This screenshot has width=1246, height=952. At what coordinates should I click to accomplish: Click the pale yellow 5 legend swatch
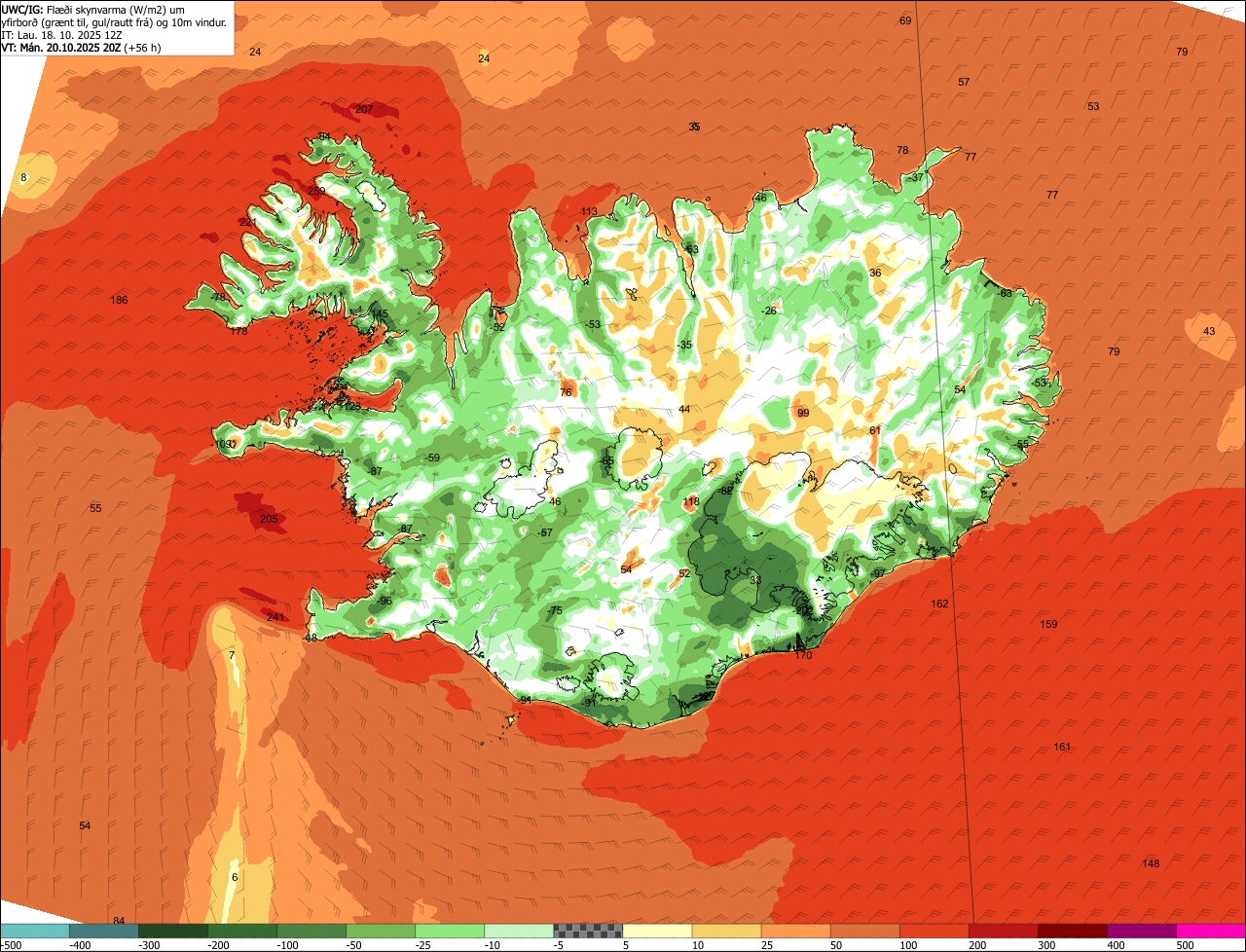click(657, 931)
